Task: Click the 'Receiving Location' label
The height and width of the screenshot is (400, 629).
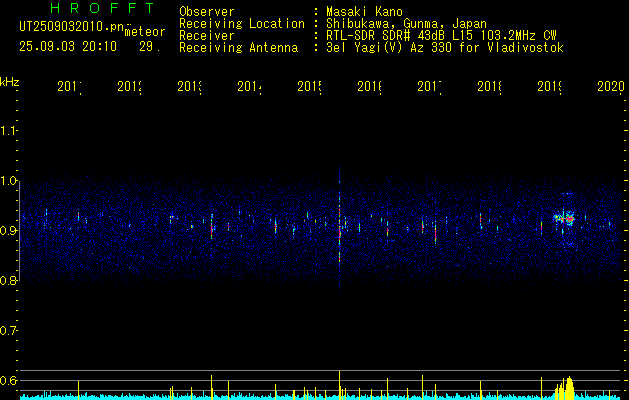Action: pos(242,24)
